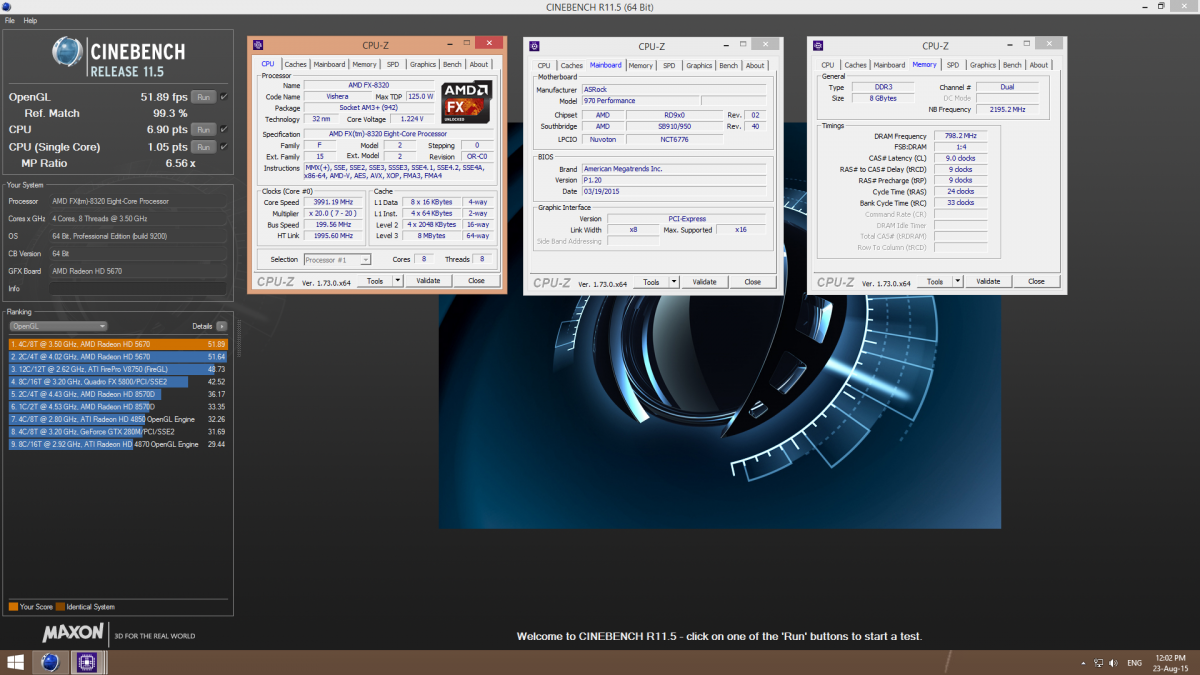The height and width of the screenshot is (675, 1200).
Task: Open the Windows Start button
Action: click(x=16, y=662)
